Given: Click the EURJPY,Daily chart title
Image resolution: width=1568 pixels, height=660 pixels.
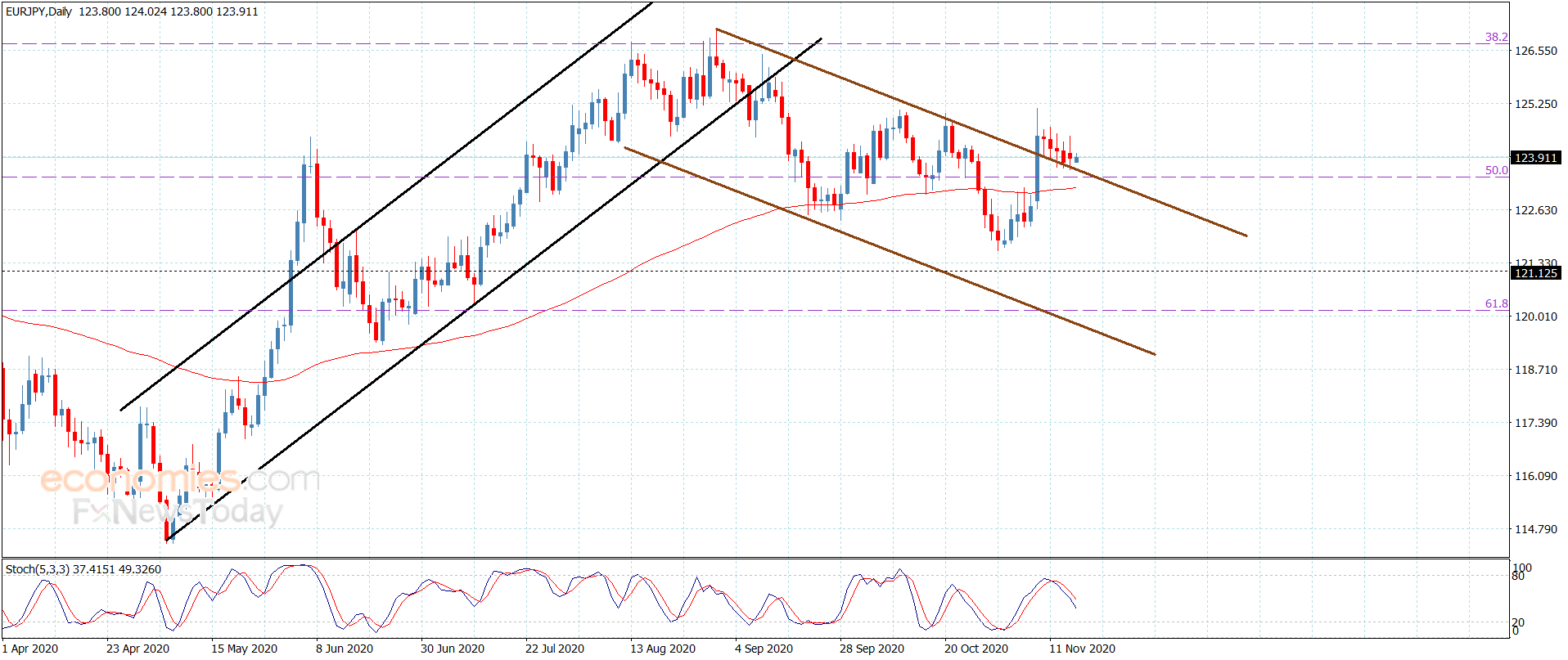Looking at the screenshot, I should coord(38,11).
